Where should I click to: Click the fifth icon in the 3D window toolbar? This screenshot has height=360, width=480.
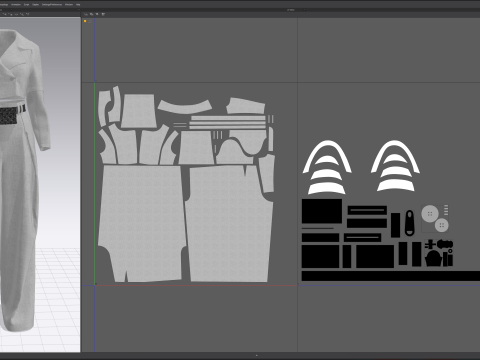[x=27, y=14]
